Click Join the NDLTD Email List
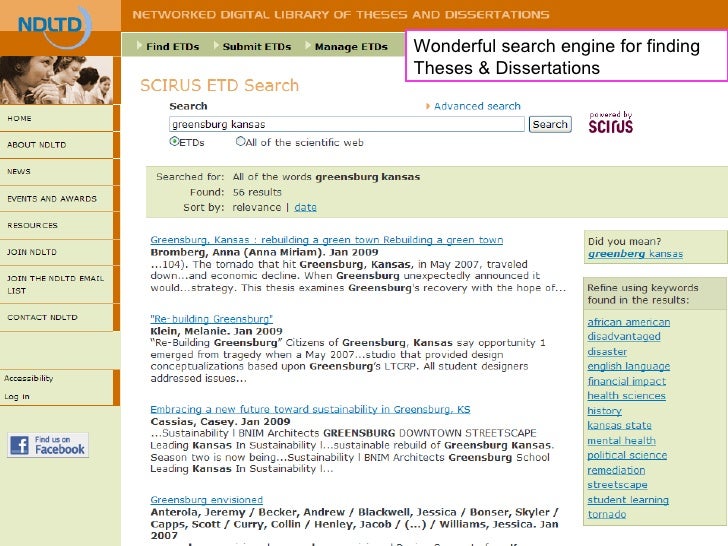The image size is (728, 546). 56,285
